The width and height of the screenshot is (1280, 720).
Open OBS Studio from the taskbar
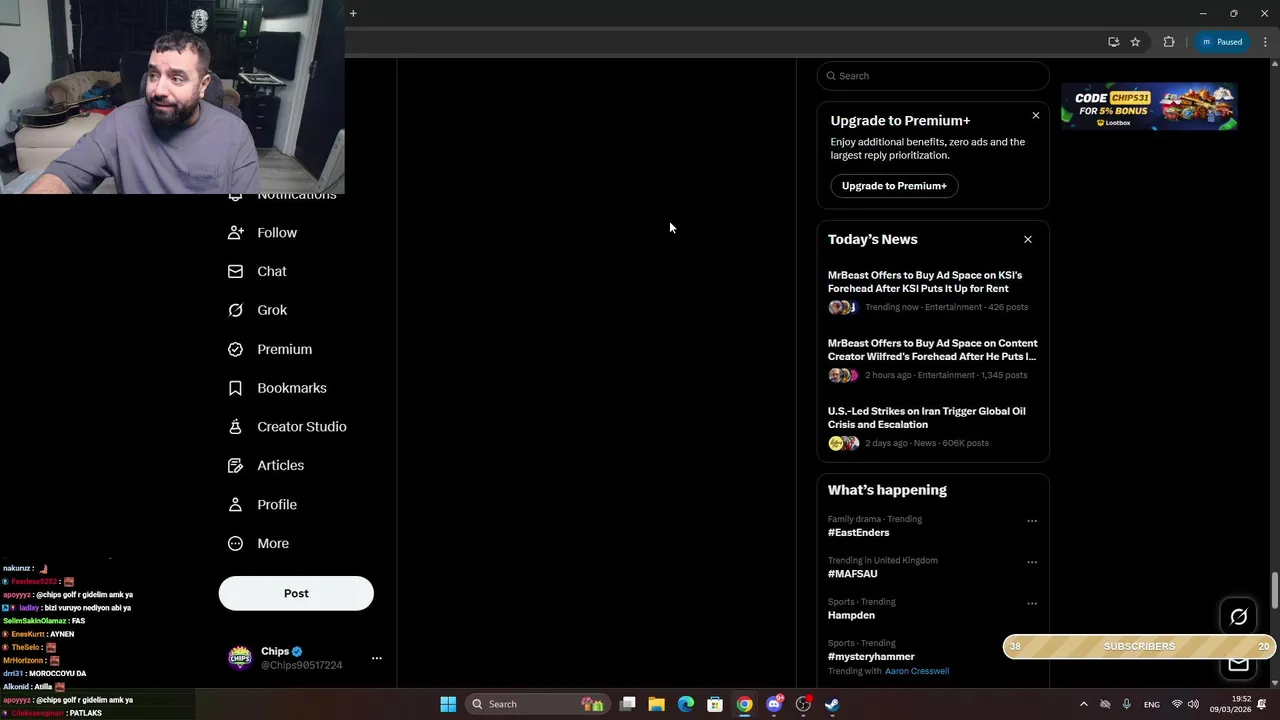803,704
